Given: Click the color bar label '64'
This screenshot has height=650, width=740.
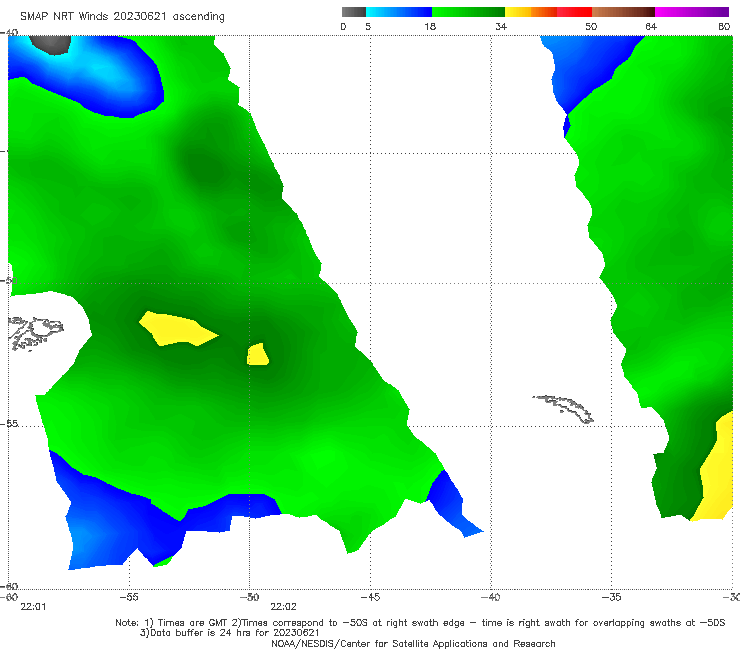Looking at the screenshot, I should point(651,26).
